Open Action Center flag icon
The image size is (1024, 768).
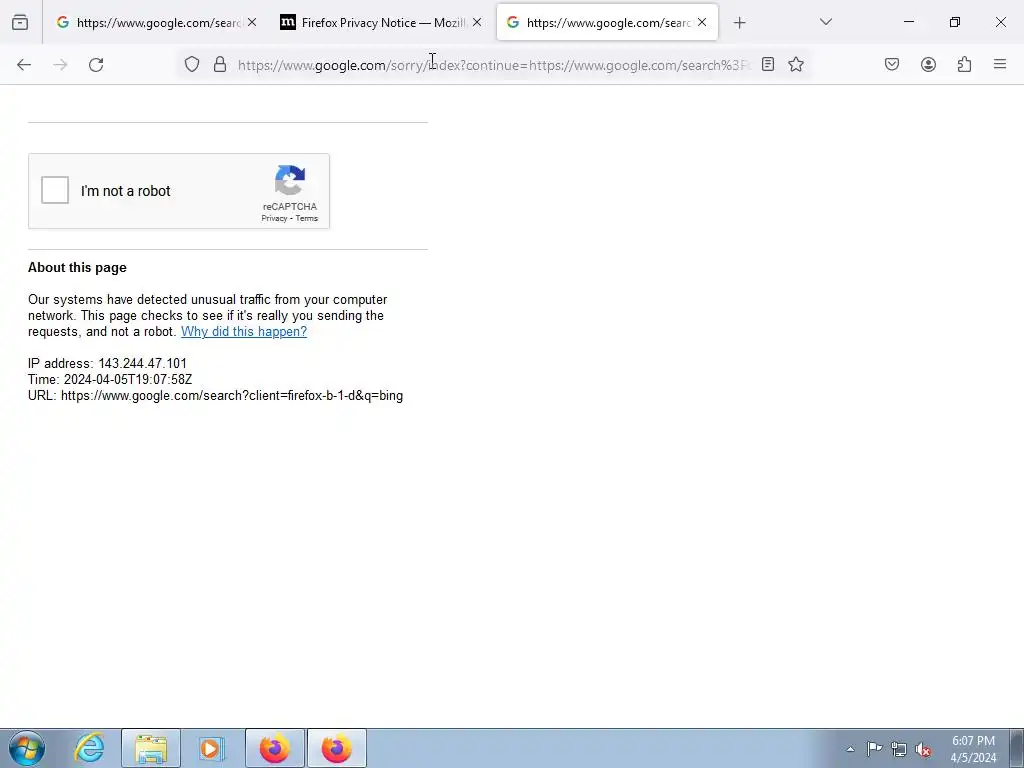click(x=874, y=749)
